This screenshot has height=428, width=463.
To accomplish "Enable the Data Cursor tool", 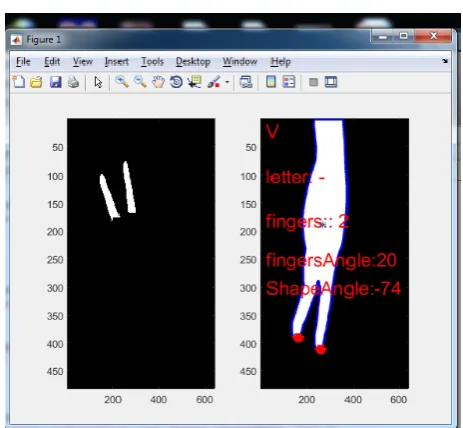I will 194,82.
